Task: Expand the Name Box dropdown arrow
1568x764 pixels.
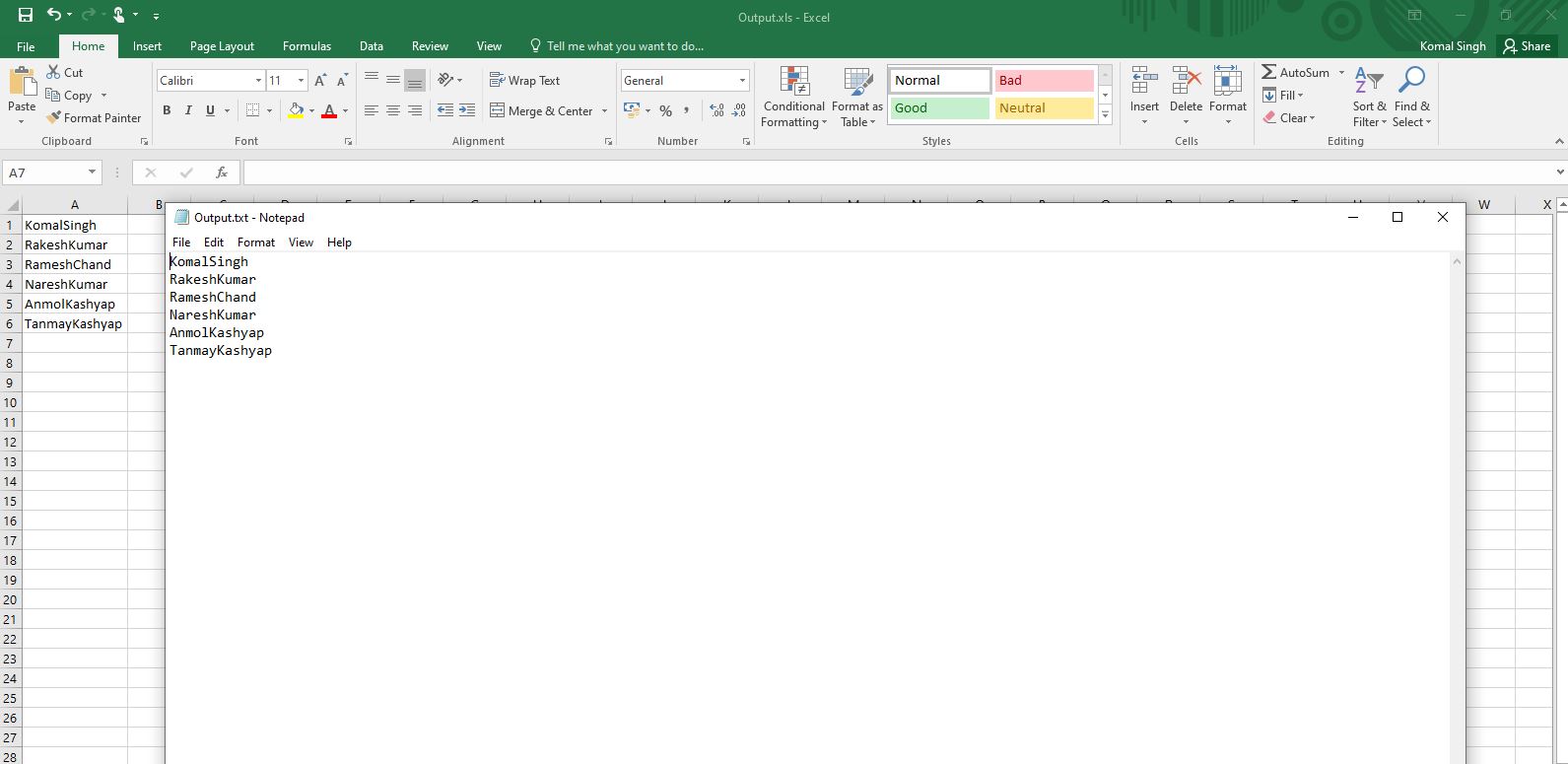Action: (x=92, y=173)
